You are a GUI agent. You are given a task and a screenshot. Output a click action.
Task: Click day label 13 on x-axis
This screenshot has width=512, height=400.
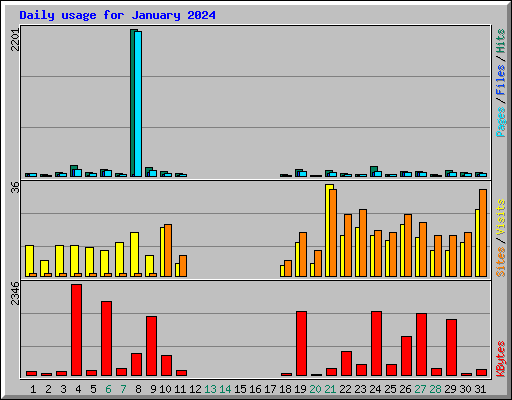[x=210, y=389]
